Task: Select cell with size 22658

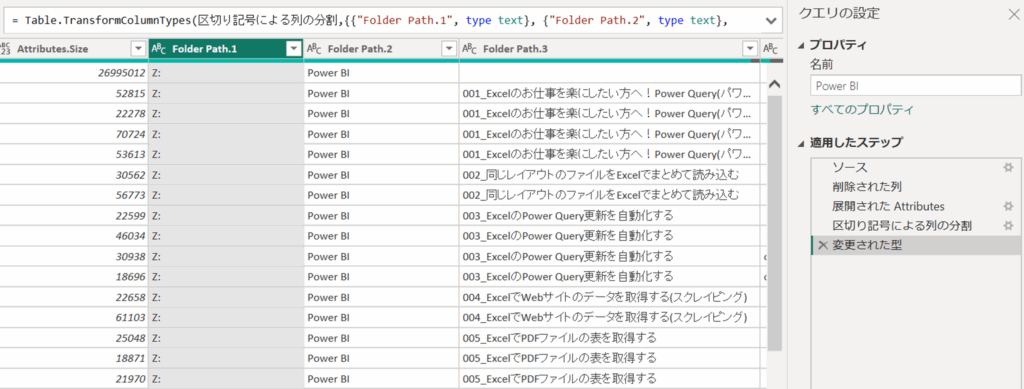Action: [74, 296]
